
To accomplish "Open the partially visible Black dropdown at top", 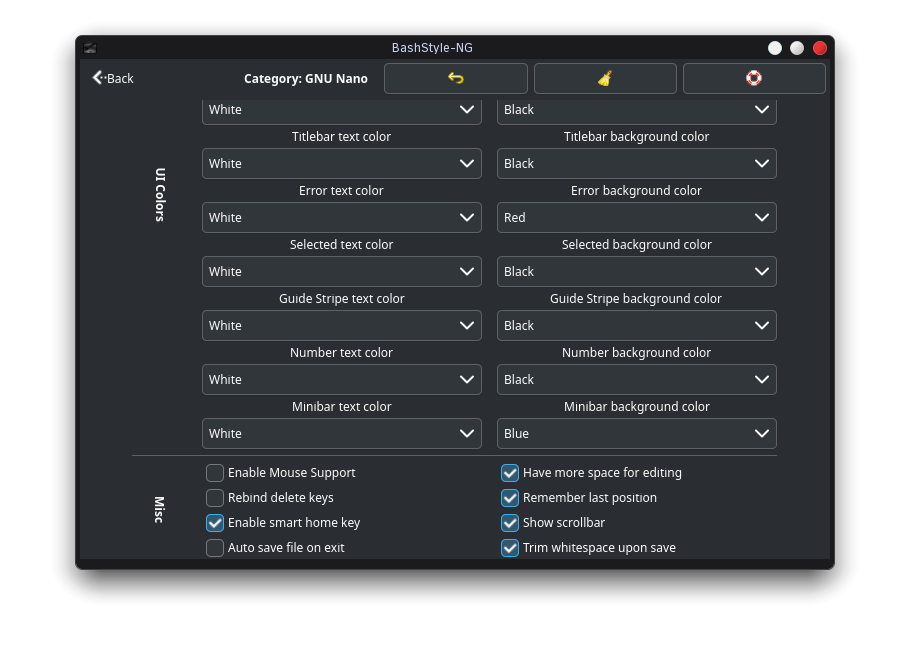I will [637, 111].
